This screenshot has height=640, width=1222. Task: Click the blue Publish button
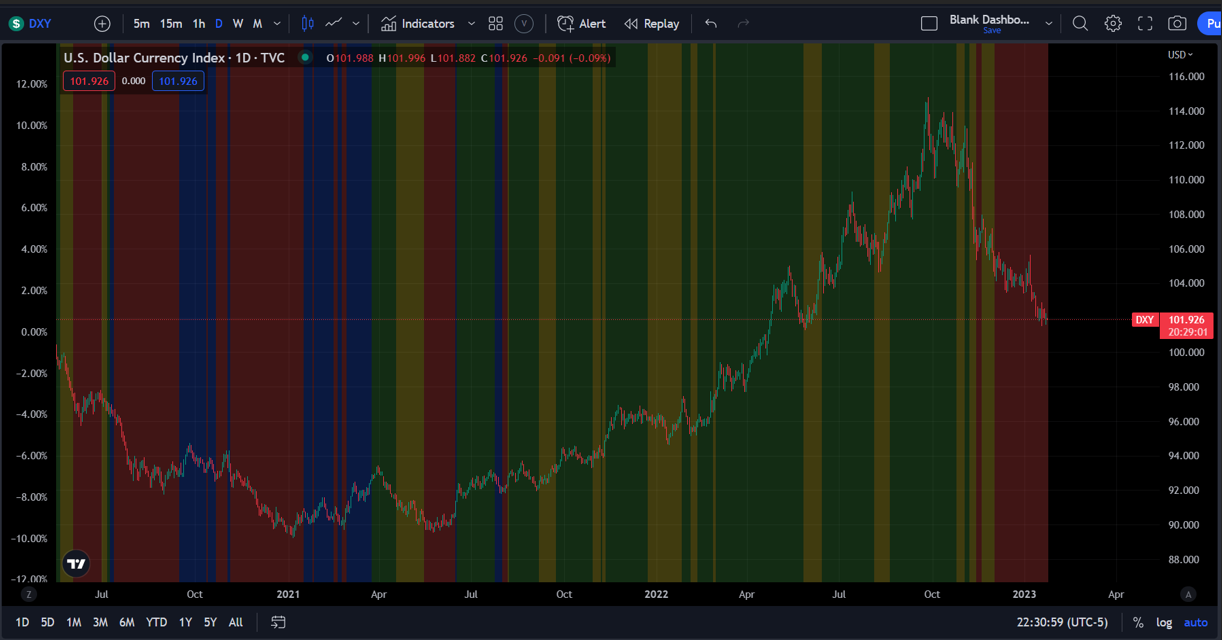pyautogui.click(x=1208, y=23)
